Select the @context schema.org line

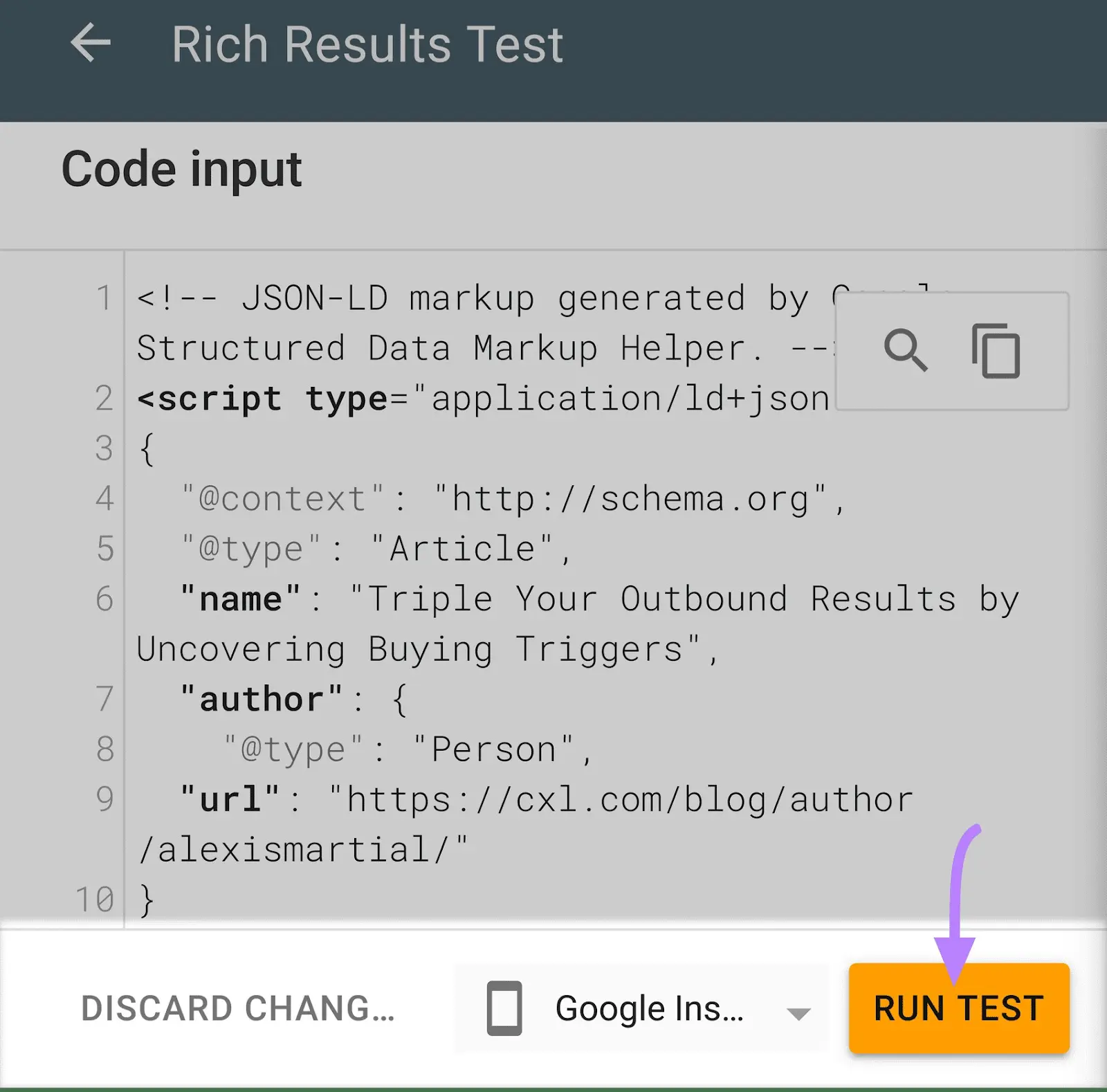tap(512, 498)
